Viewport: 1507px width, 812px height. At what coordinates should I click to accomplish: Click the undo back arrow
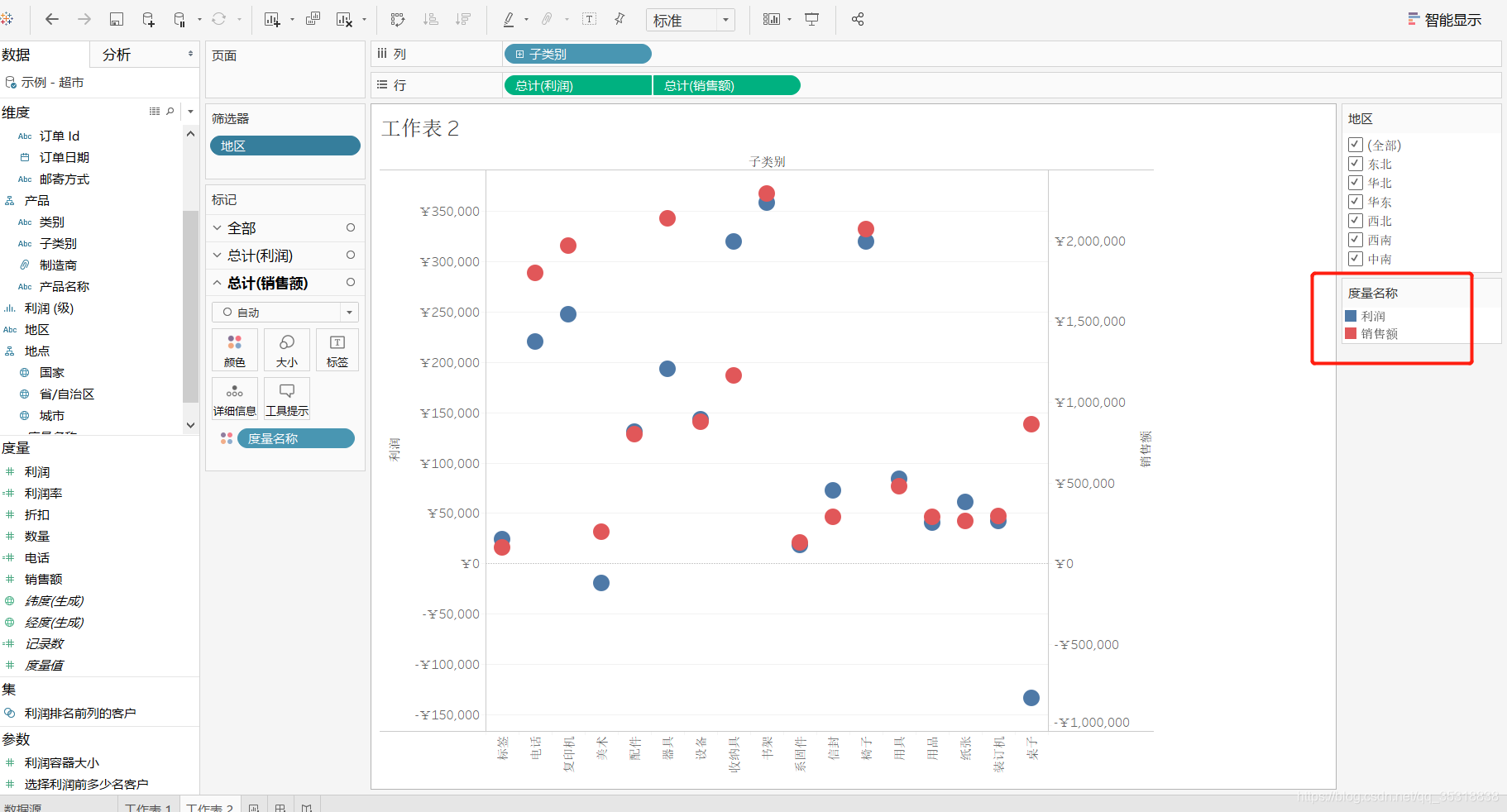tap(52, 19)
